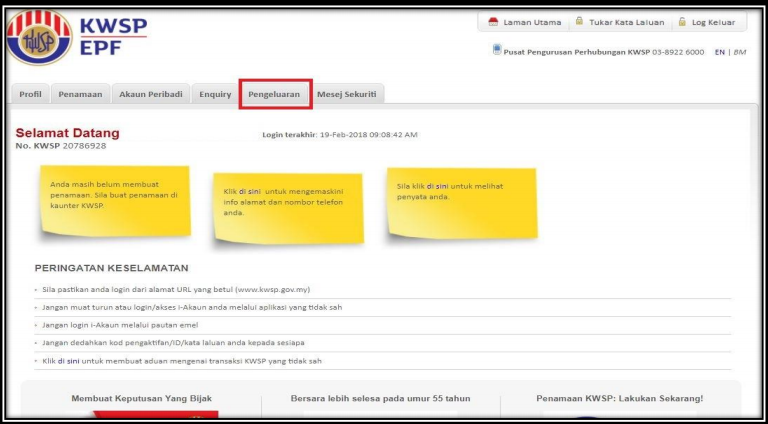Click the phone icon beside Pusat Pengurusan
The height and width of the screenshot is (424, 768).
click(497, 49)
